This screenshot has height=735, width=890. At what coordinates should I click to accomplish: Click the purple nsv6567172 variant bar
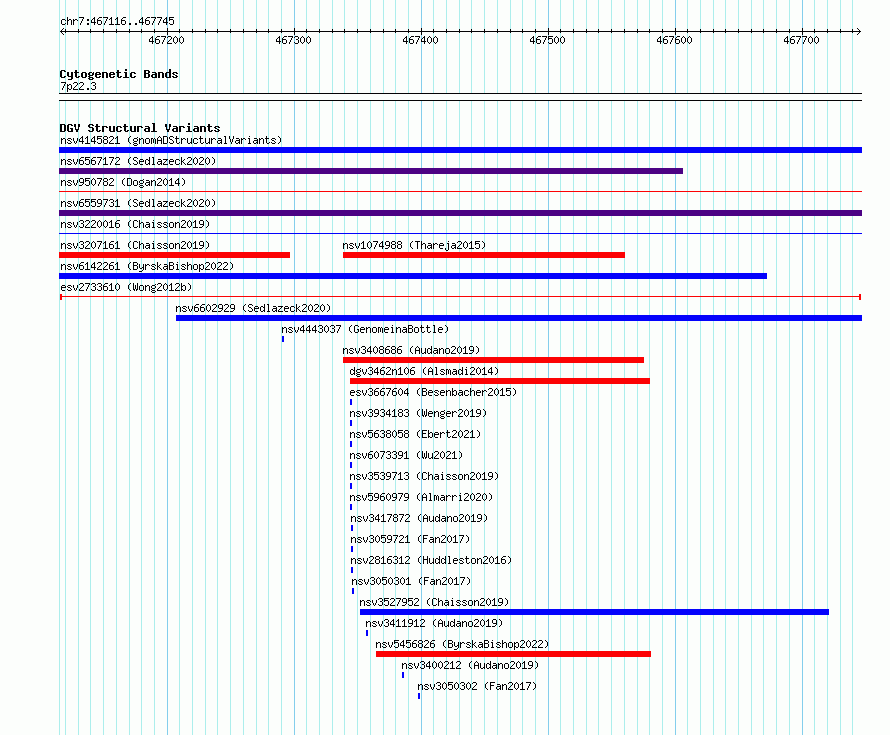[371, 171]
